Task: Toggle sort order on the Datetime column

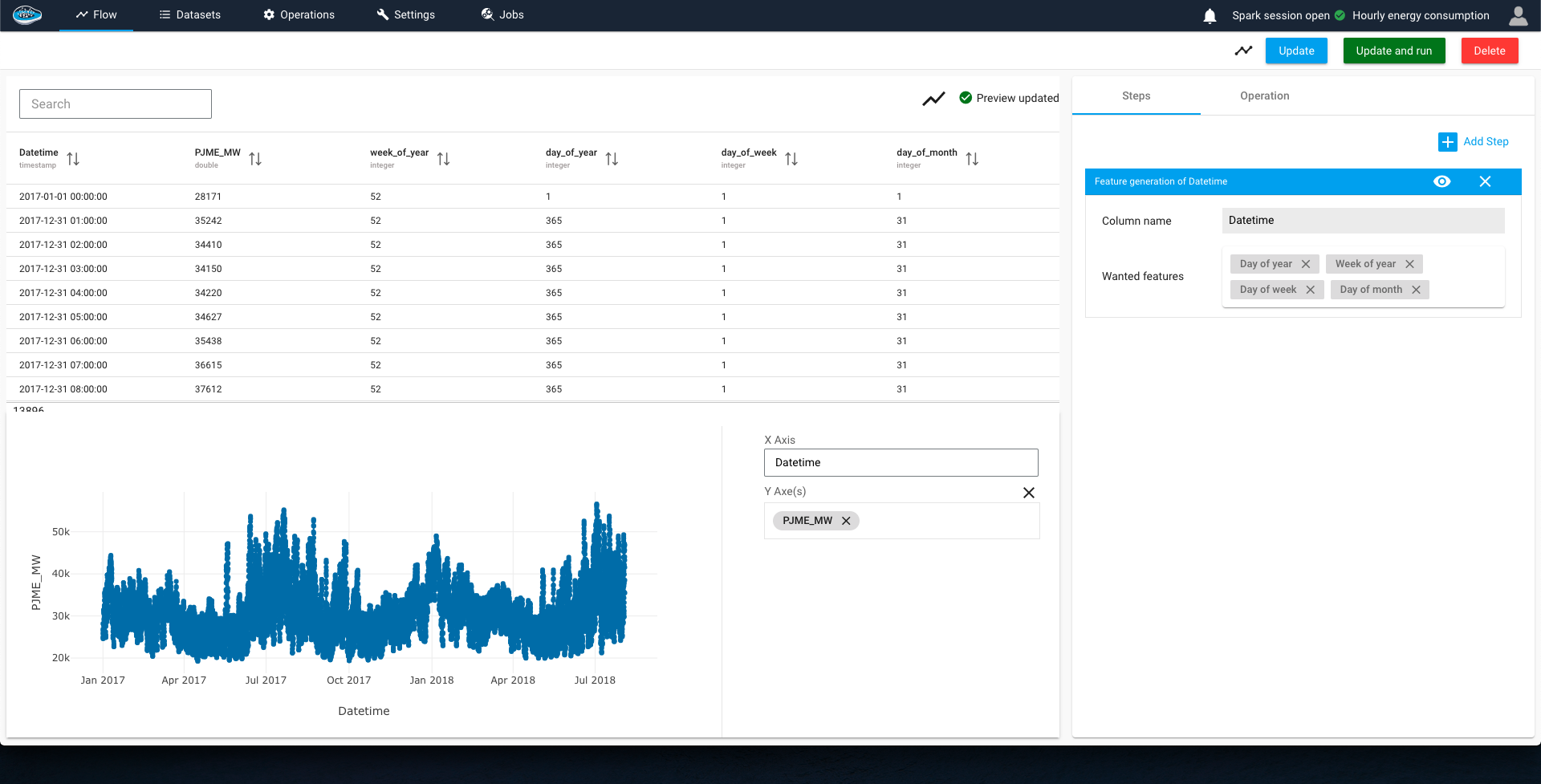Action: pyautogui.click(x=73, y=158)
